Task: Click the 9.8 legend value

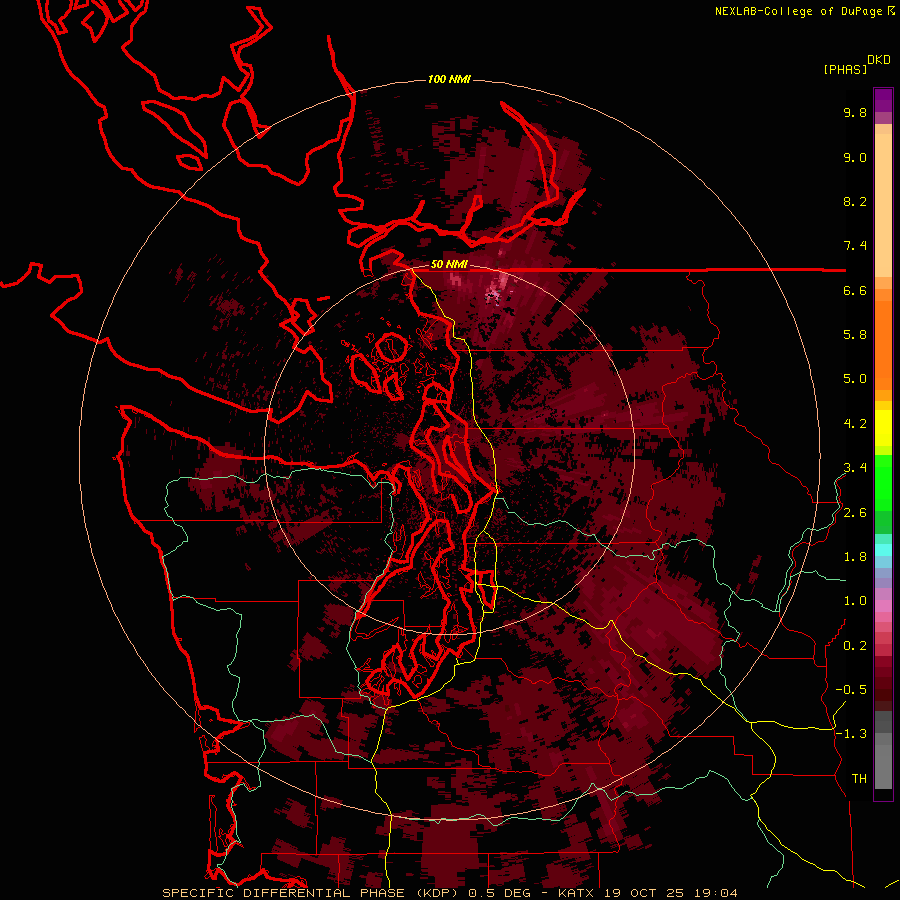Action: point(855,112)
